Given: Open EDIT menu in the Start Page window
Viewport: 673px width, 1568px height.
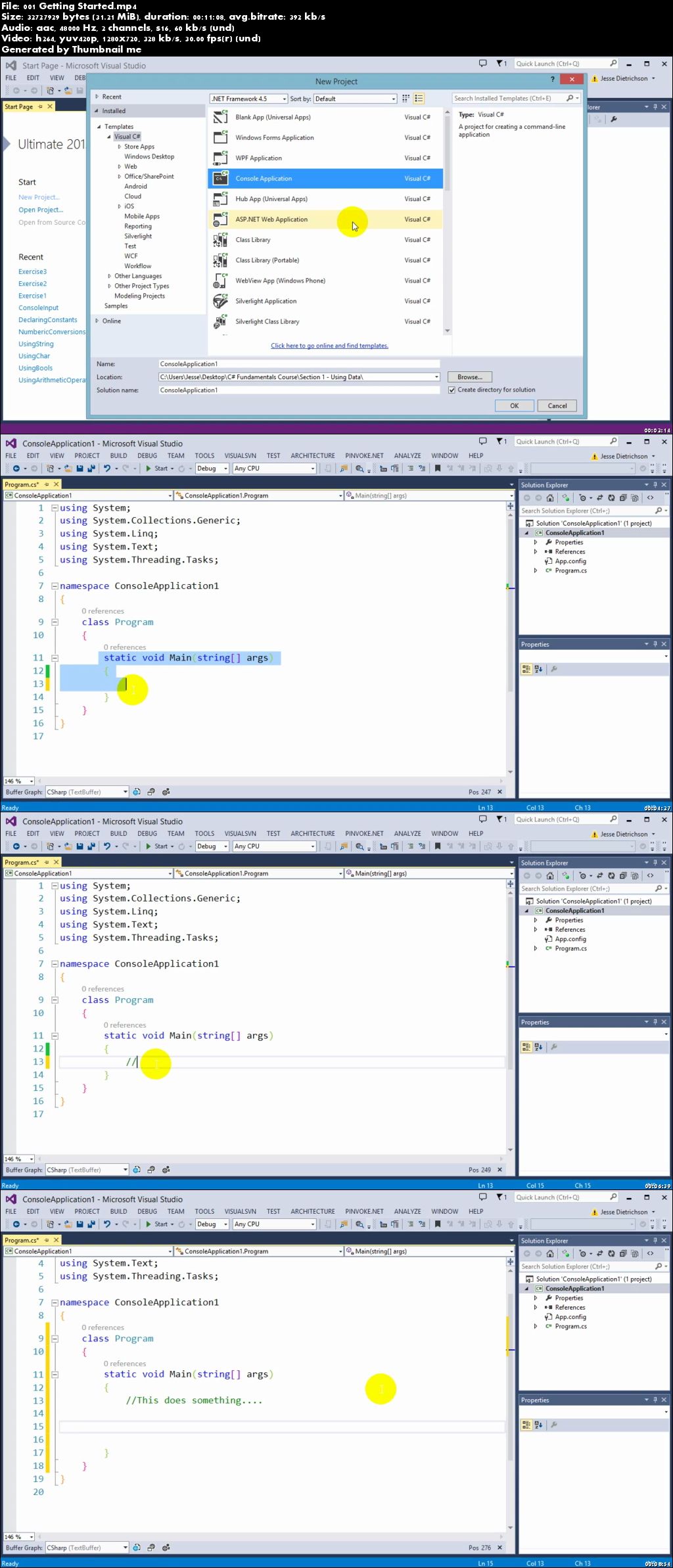Looking at the screenshot, I should (33, 78).
